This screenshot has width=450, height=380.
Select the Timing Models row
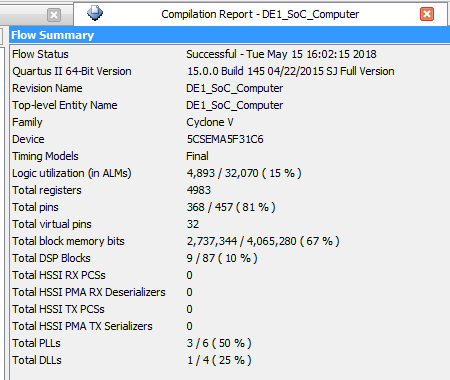point(230,156)
